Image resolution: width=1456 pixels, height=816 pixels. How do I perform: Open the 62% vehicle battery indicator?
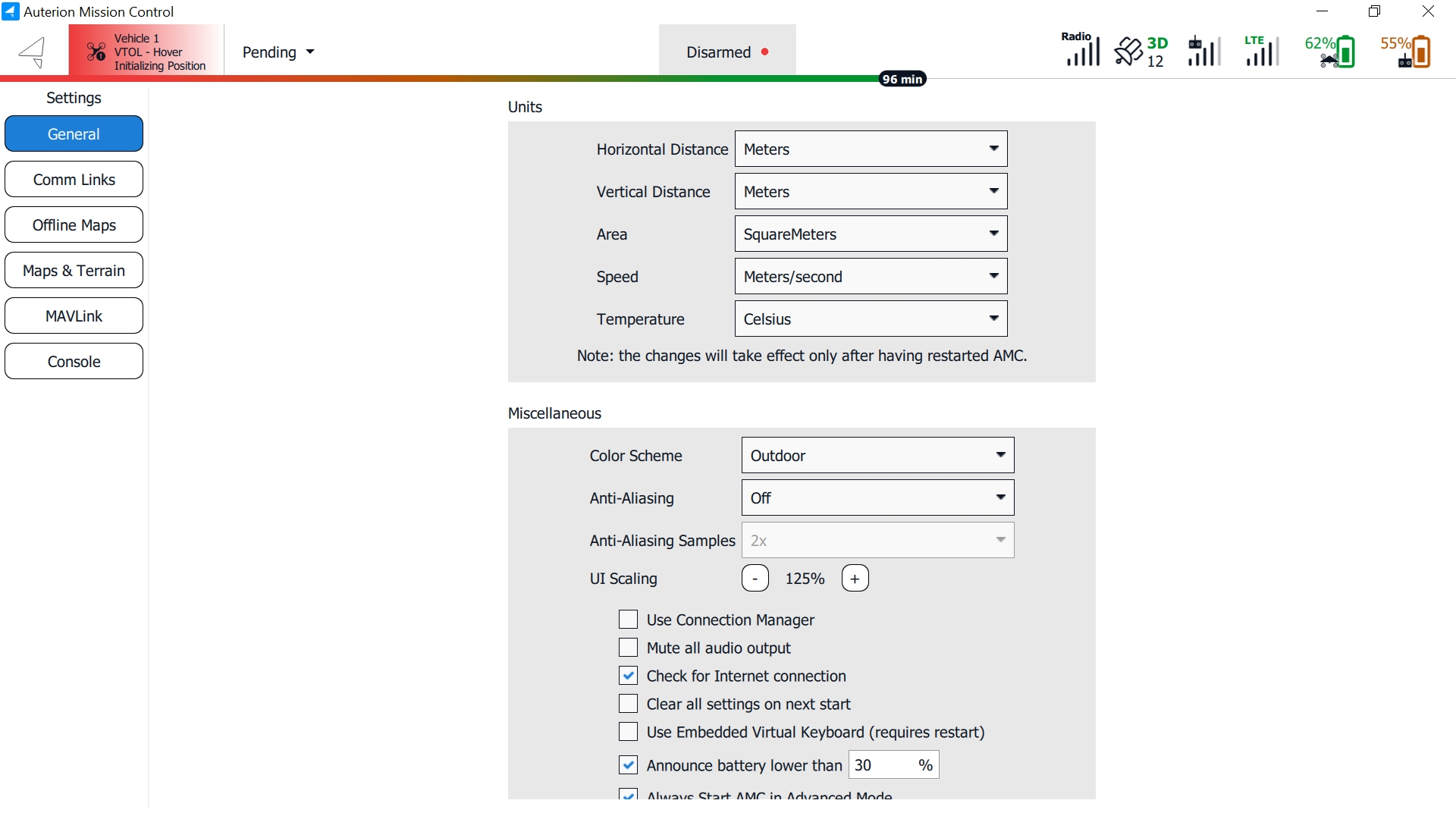click(x=1331, y=52)
